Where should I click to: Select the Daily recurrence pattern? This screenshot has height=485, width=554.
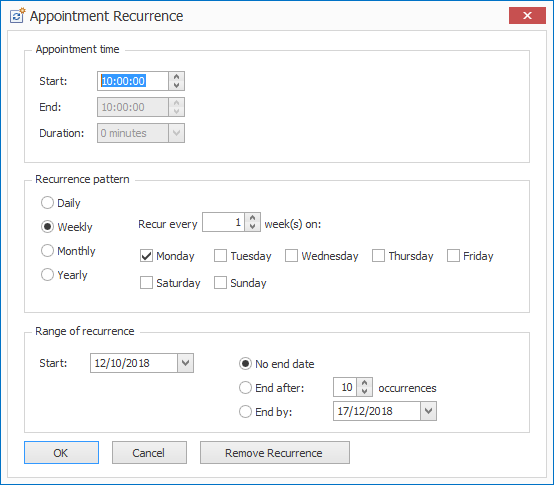click(x=47, y=203)
